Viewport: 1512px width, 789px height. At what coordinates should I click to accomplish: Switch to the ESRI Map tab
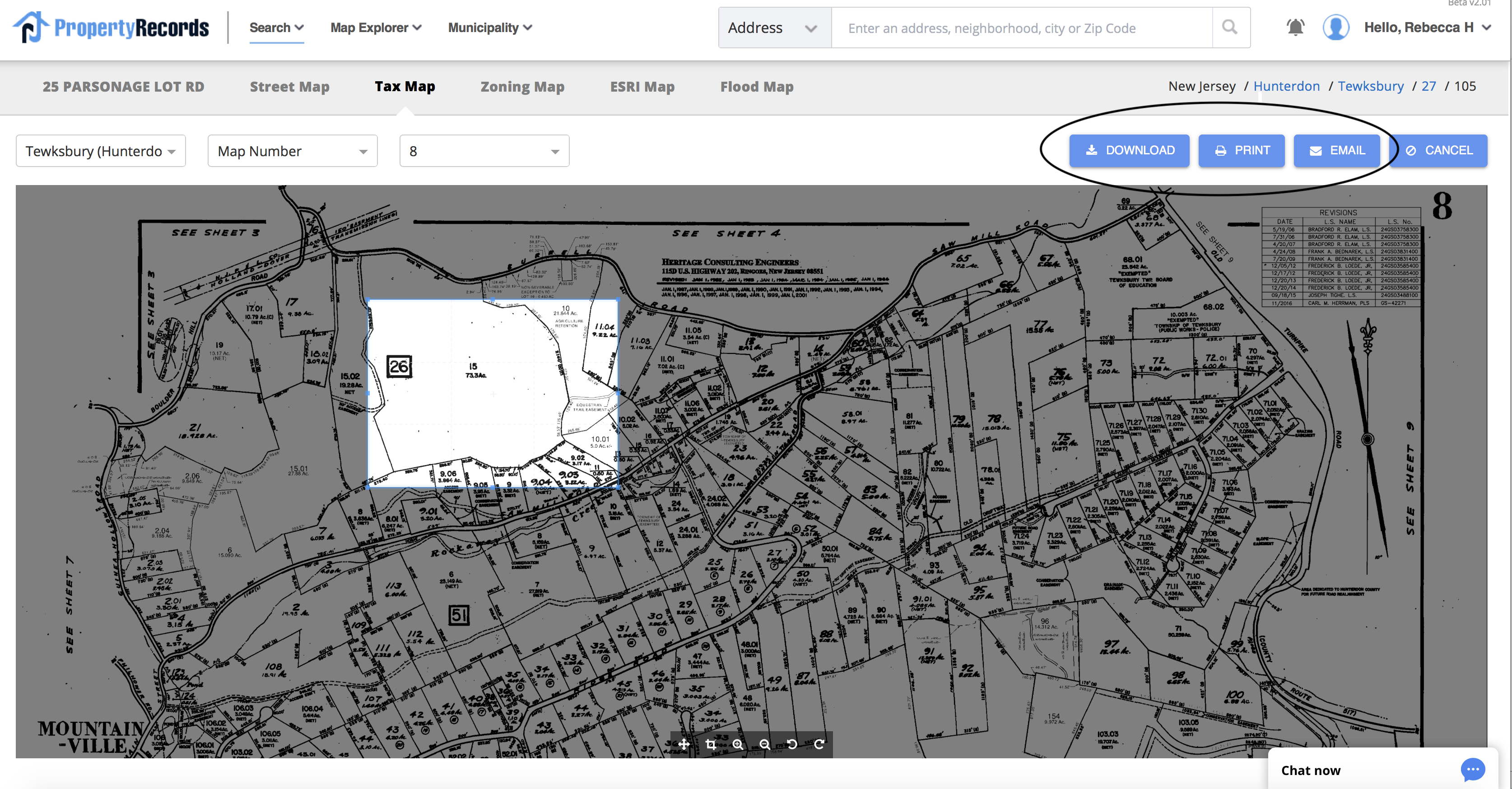pos(642,86)
